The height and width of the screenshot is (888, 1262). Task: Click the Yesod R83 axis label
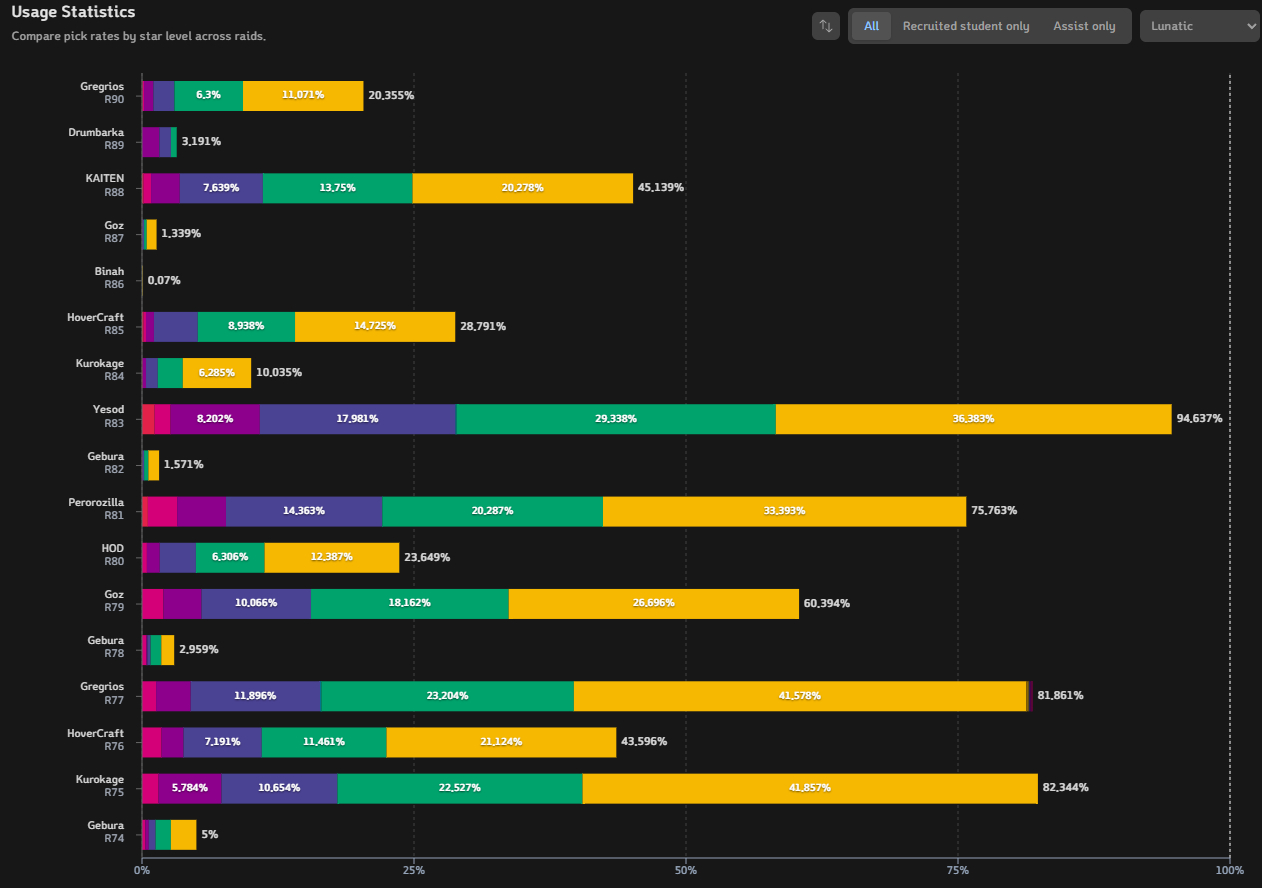pyautogui.click(x=109, y=416)
